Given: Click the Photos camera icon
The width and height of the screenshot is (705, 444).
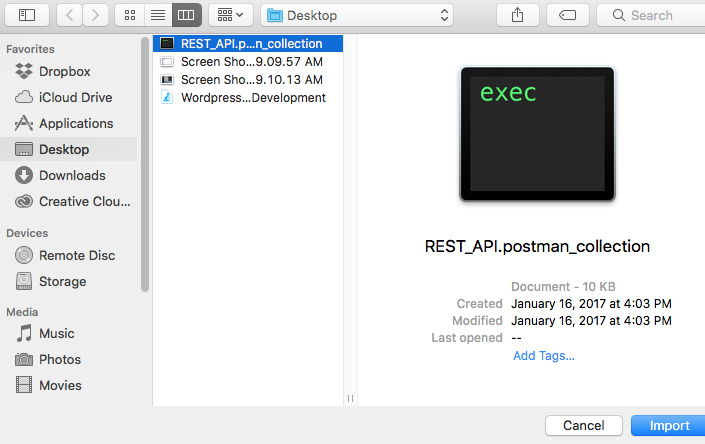Looking at the screenshot, I should [24, 360].
